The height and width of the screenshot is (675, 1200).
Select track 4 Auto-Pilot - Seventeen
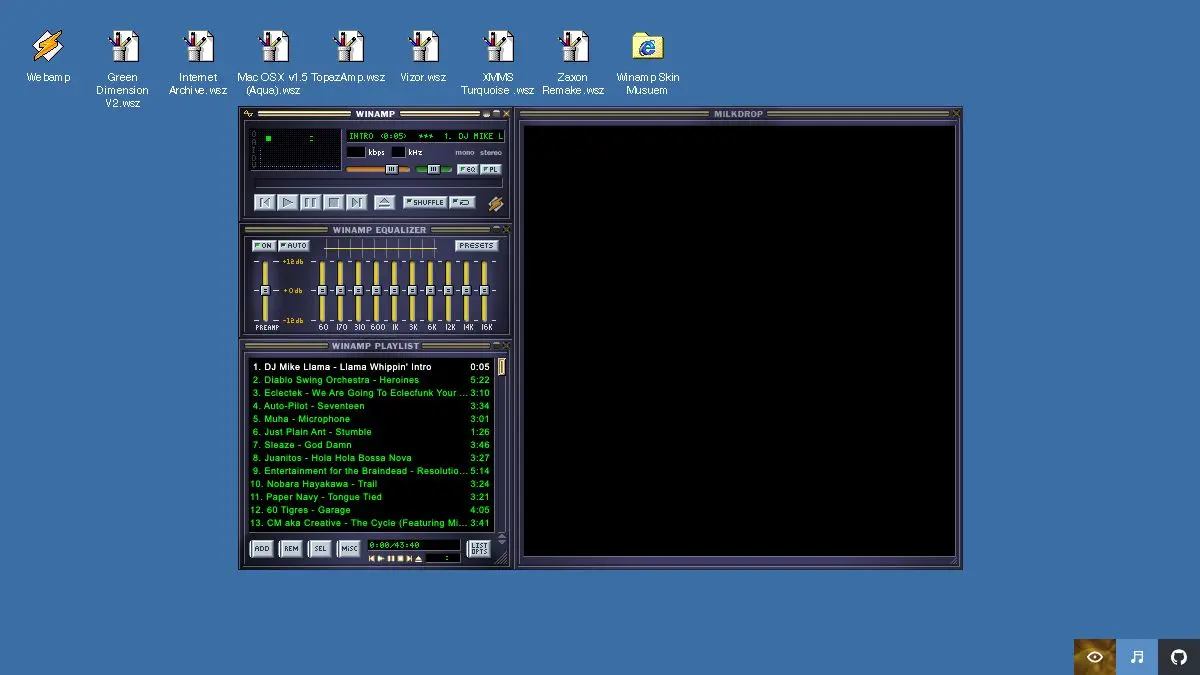371,406
